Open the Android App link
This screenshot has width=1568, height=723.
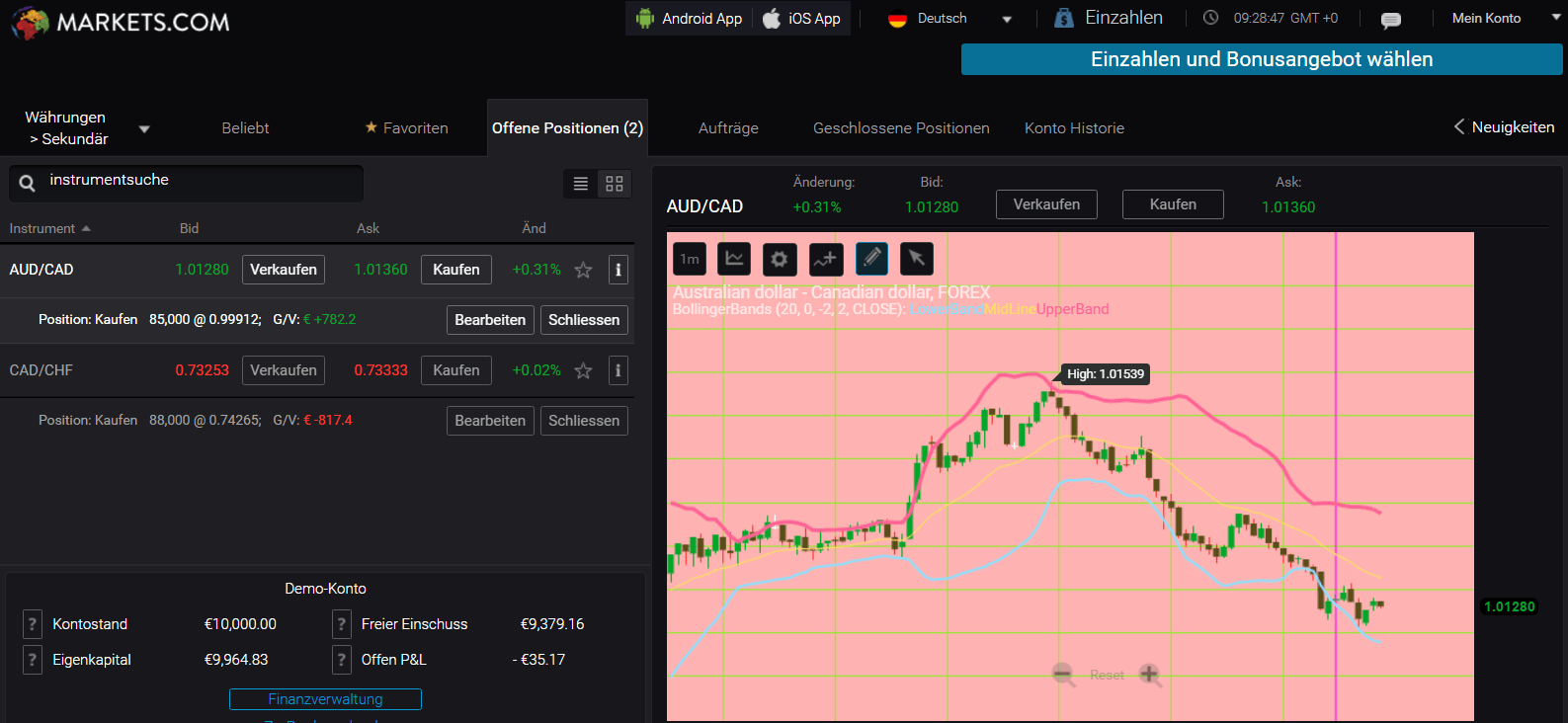click(x=690, y=19)
